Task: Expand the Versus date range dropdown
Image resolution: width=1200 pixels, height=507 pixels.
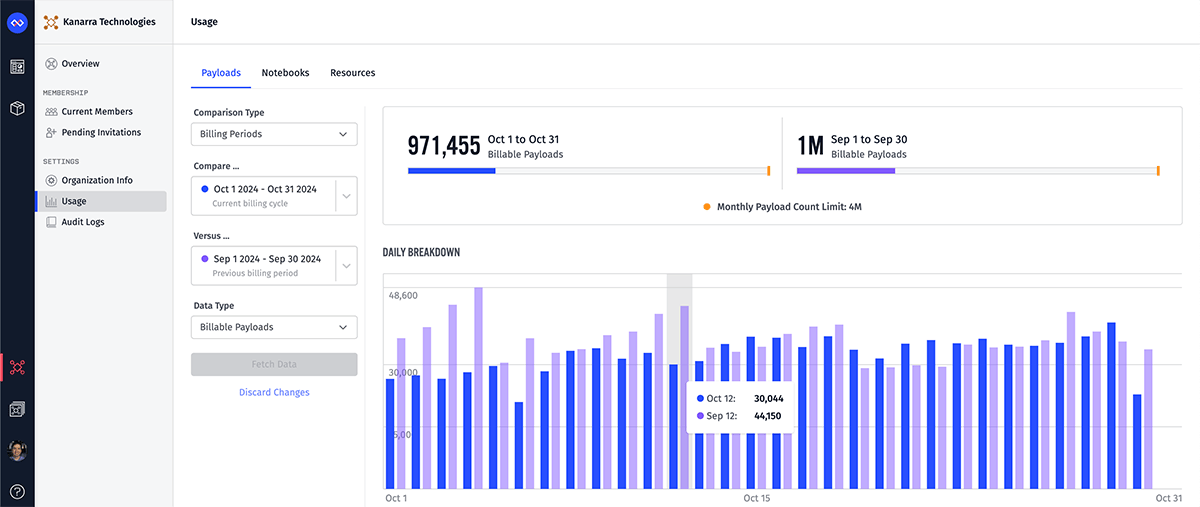Action: [x=273, y=266]
